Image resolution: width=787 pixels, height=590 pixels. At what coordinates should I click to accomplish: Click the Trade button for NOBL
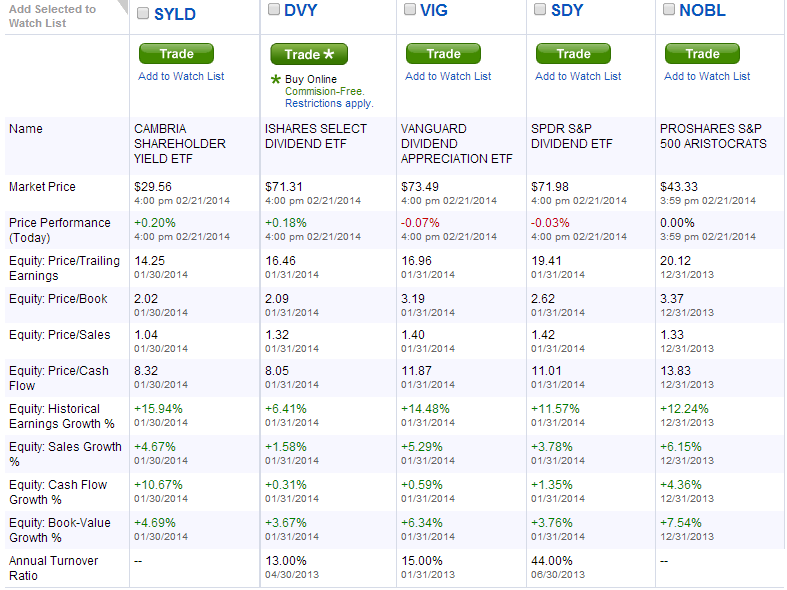coord(702,54)
